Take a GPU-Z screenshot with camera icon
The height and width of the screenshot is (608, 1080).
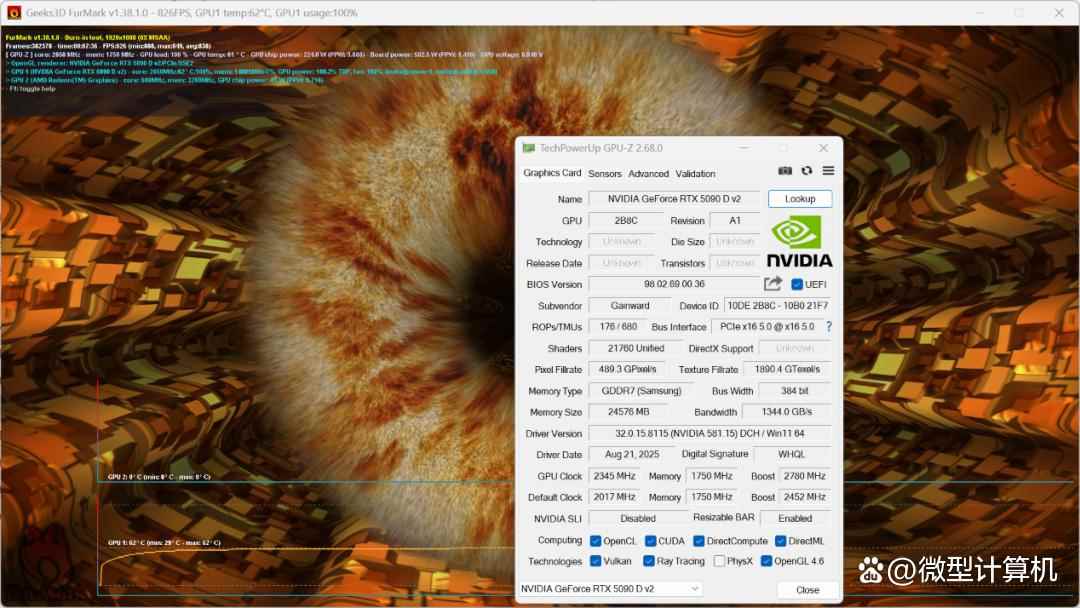[x=785, y=171]
